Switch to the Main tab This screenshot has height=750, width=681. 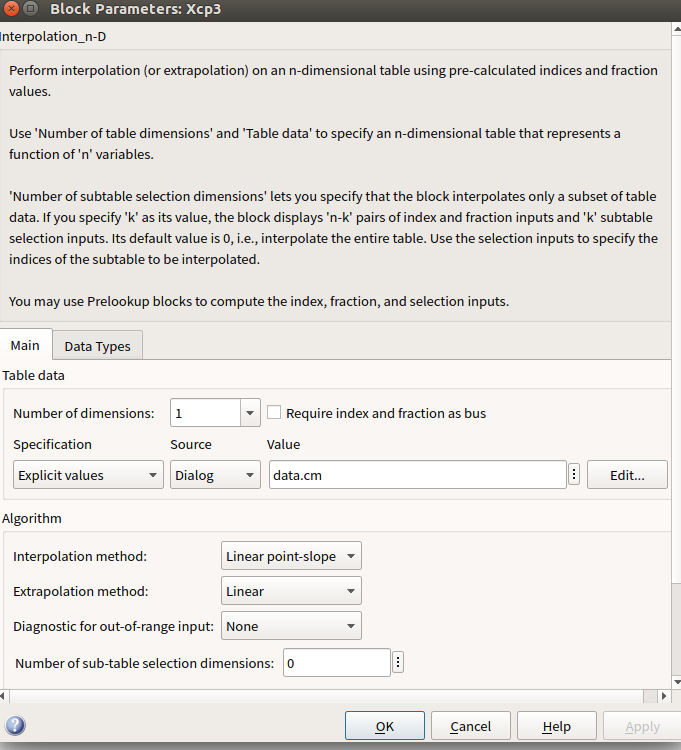point(25,345)
